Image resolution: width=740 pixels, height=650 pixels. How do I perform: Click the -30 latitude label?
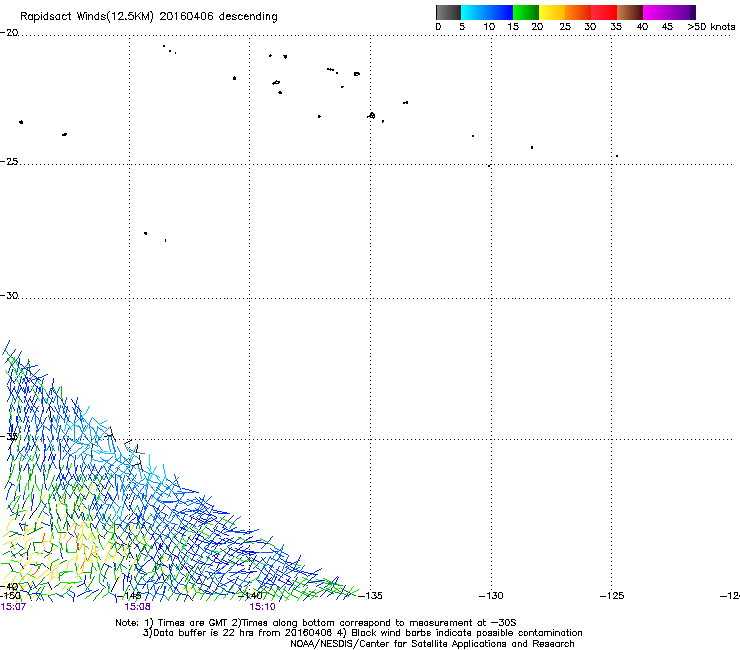pyautogui.click(x=9, y=295)
